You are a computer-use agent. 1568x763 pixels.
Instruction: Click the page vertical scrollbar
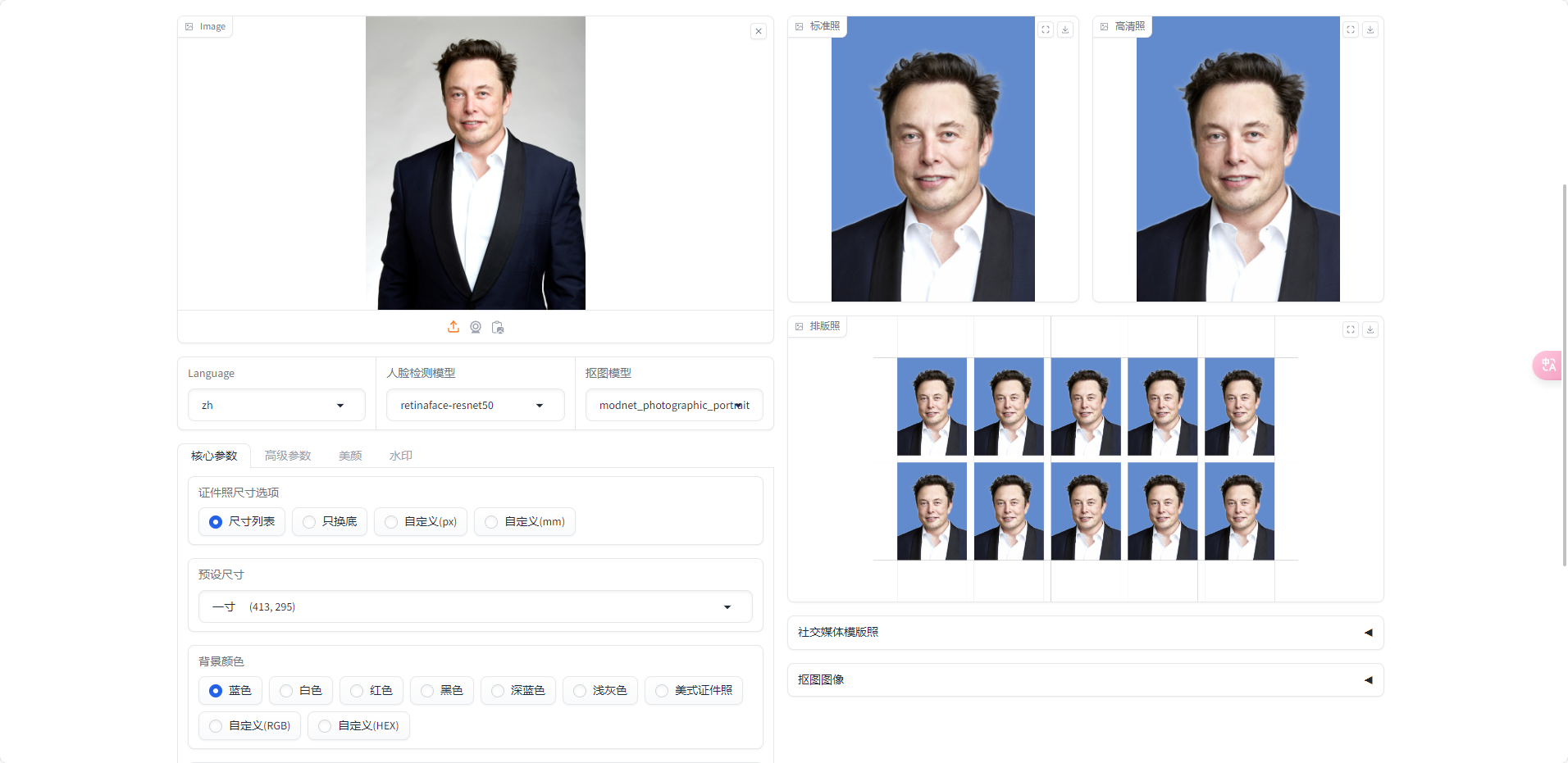point(1565,375)
